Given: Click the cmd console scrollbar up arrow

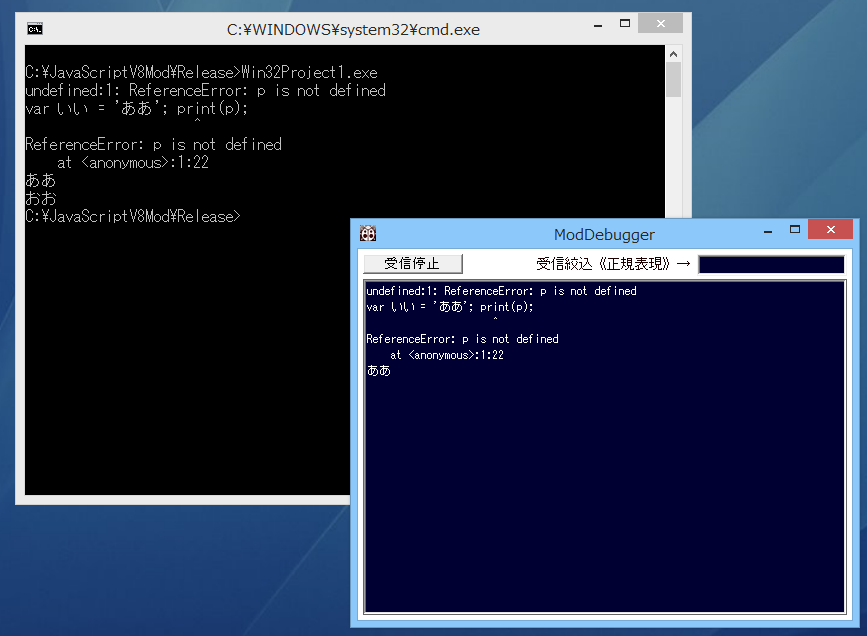Looking at the screenshot, I should pos(674,54).
